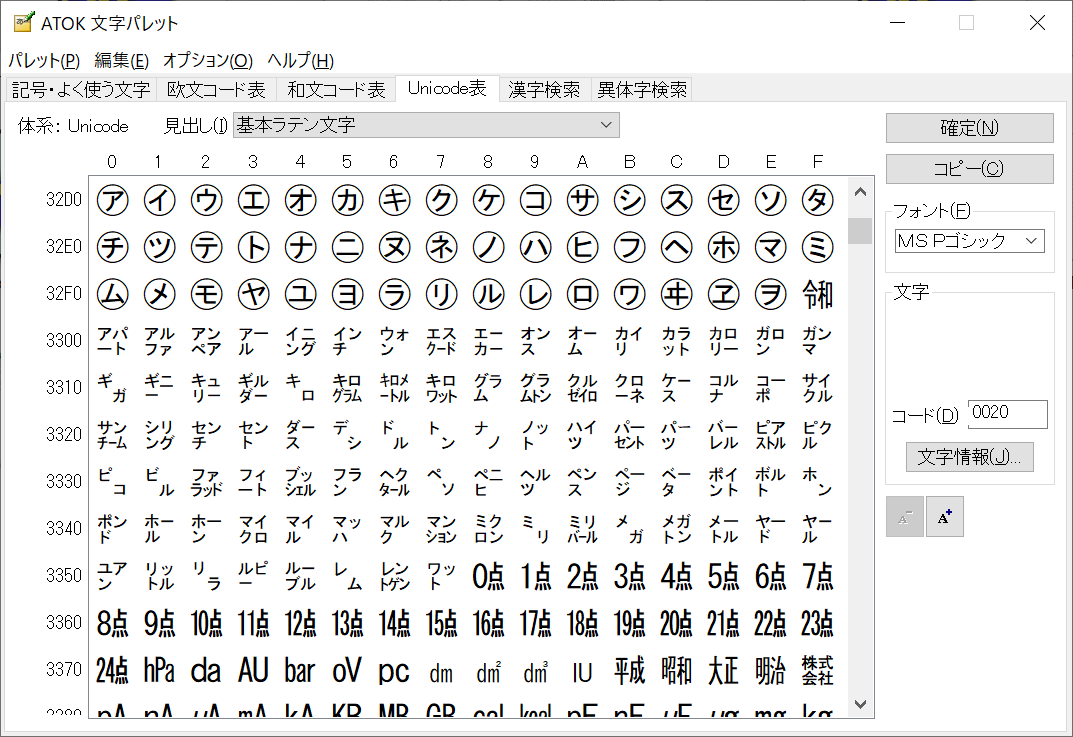Click the コード(D) input field
The image size is (1073, 737).
click(x=1007, y=414)
